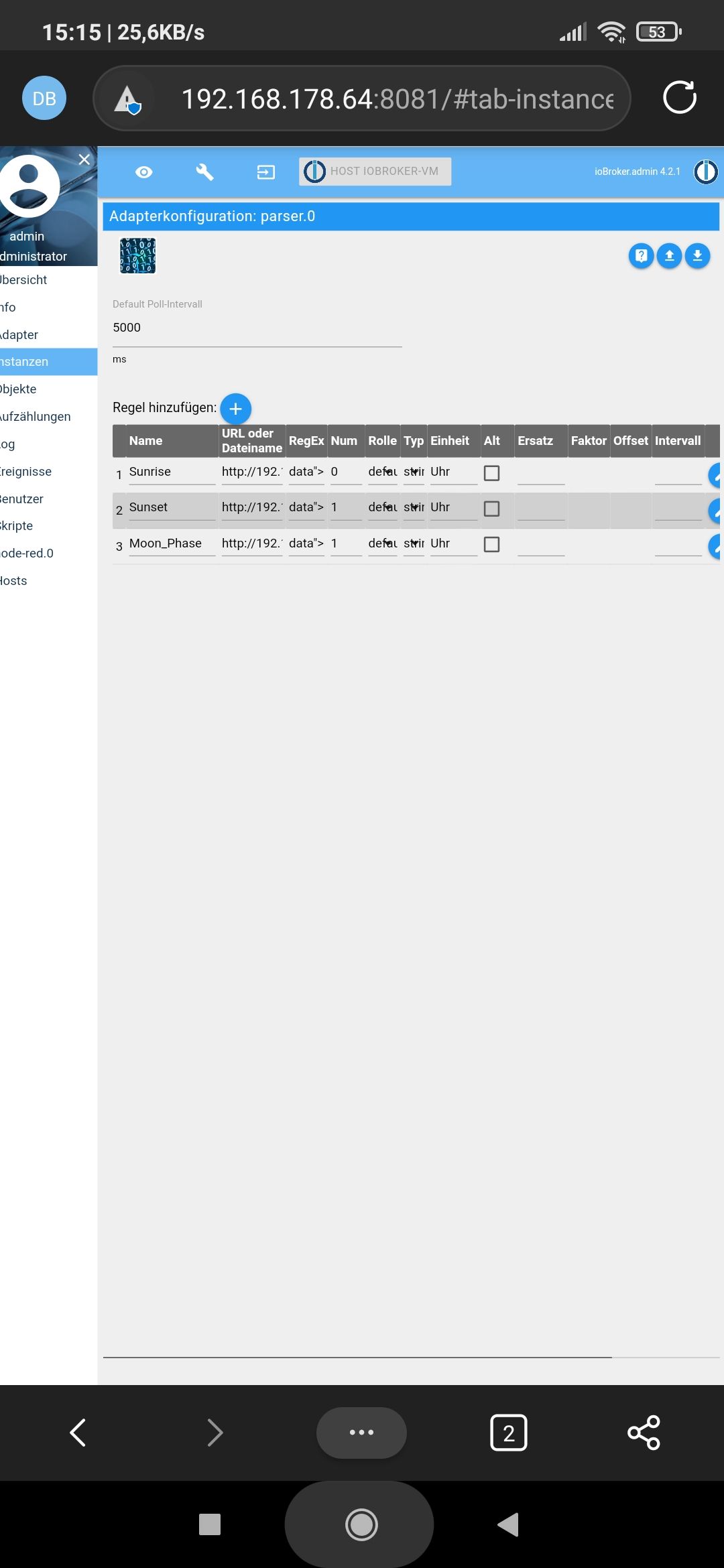Open Info in the sidebar
This screenshot has height=1568, width=724.
pyautogui.click(x=48, y=307)
